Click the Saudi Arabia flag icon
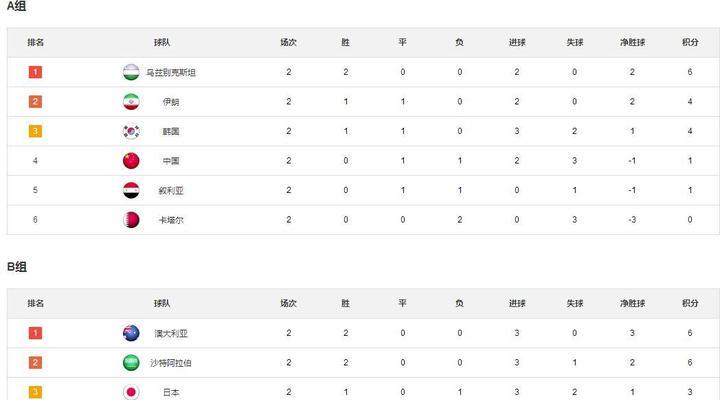Viewport: 722px width, 400px height. (131, 362)
